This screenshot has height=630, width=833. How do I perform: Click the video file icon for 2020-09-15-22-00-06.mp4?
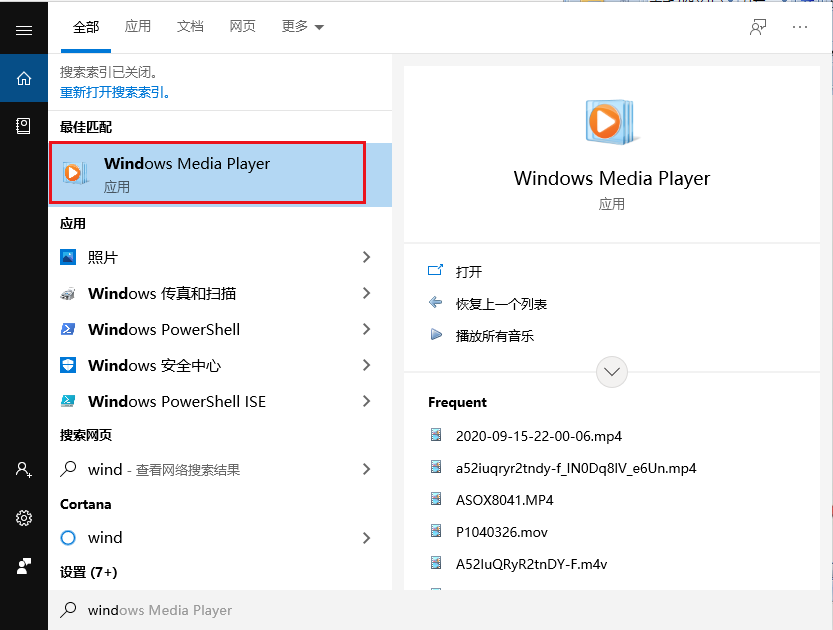pyautogui.click(x=436, y=435)
